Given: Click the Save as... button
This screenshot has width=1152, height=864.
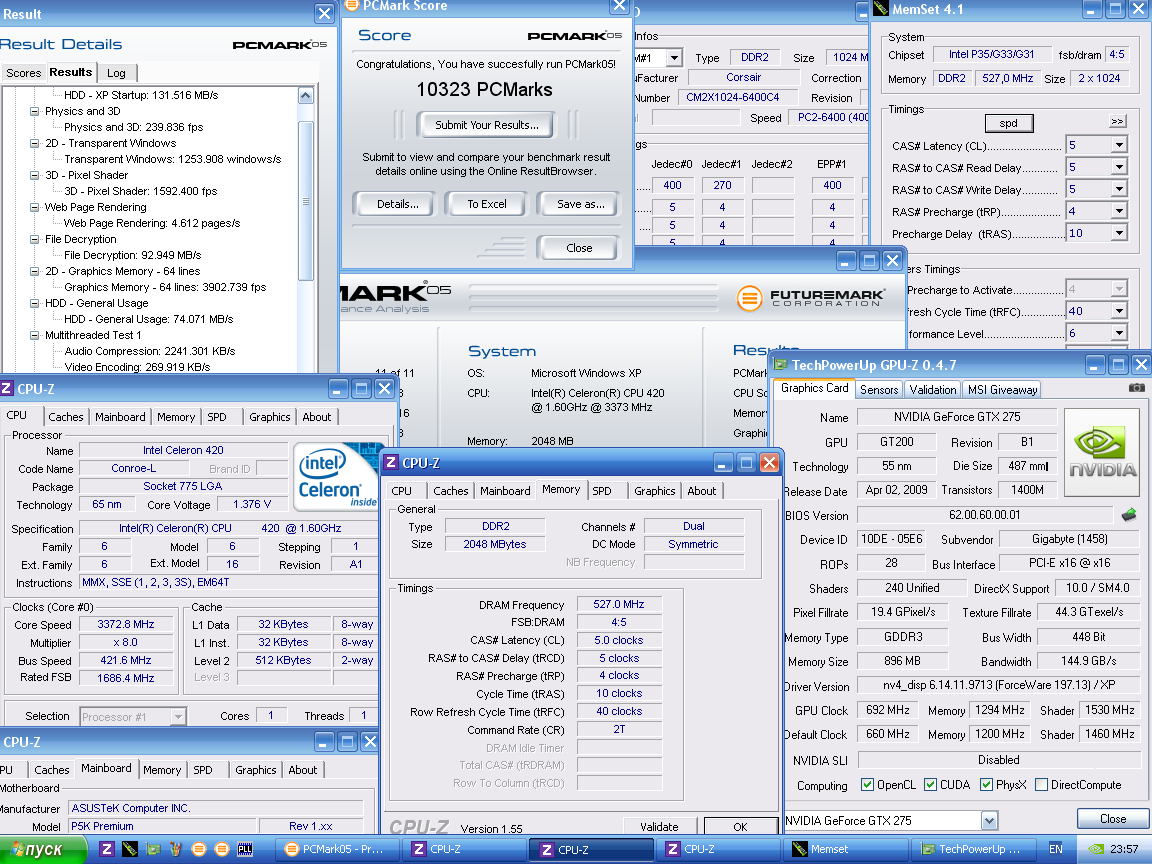Looking at the screenshot, I should tap(580, 204).
